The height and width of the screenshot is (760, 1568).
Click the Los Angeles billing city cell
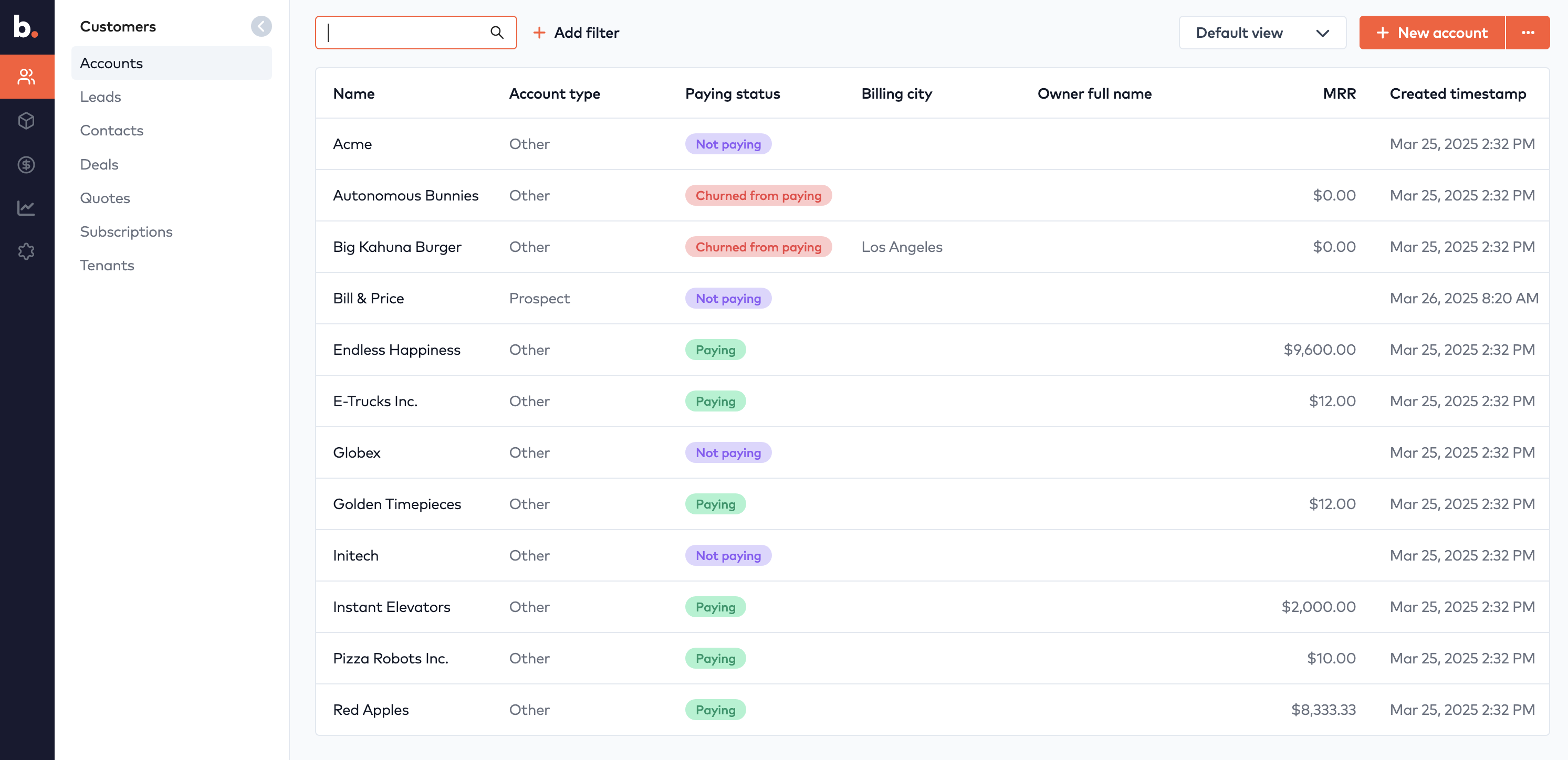click(902, 247)
